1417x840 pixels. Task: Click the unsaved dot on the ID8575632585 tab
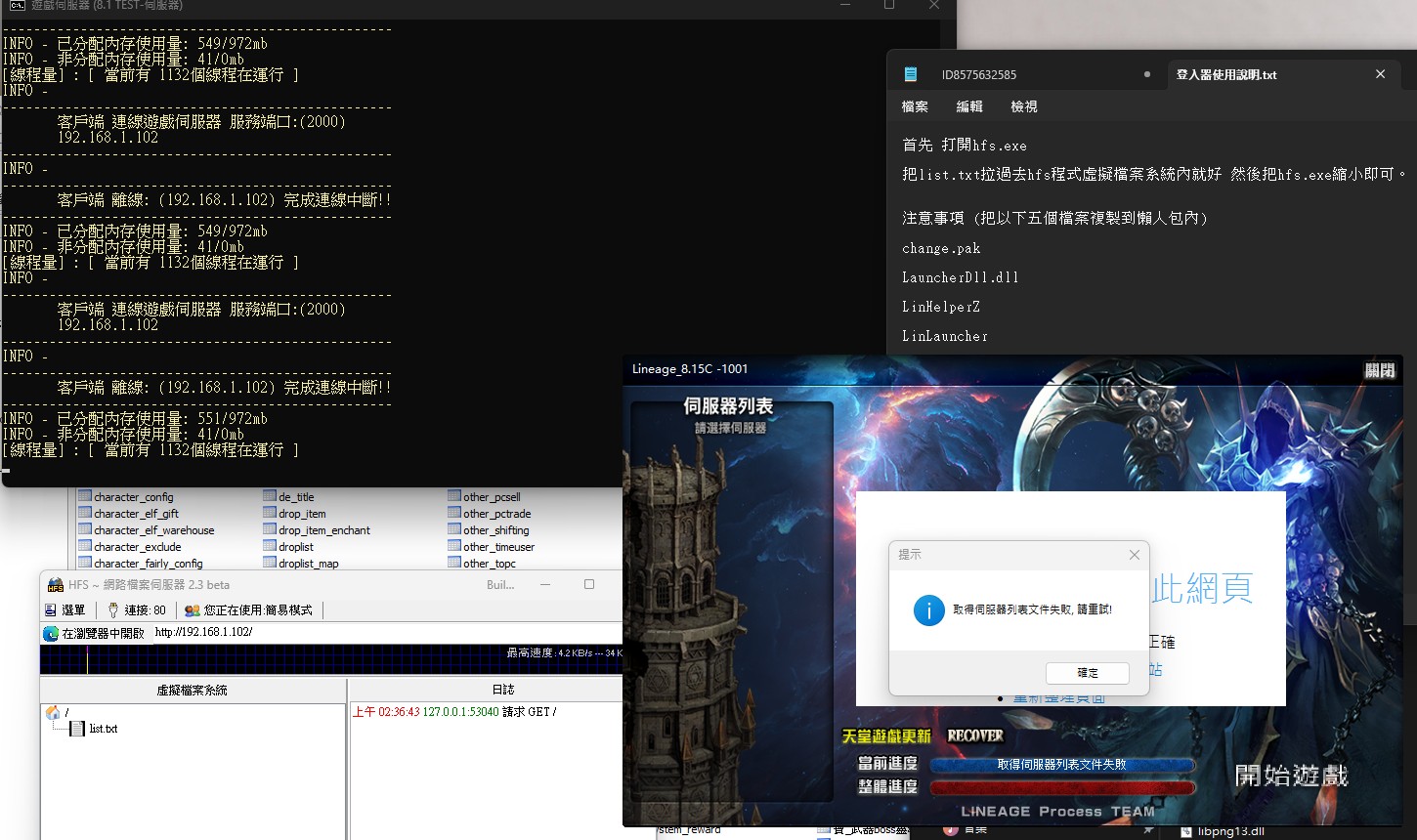1146,74
